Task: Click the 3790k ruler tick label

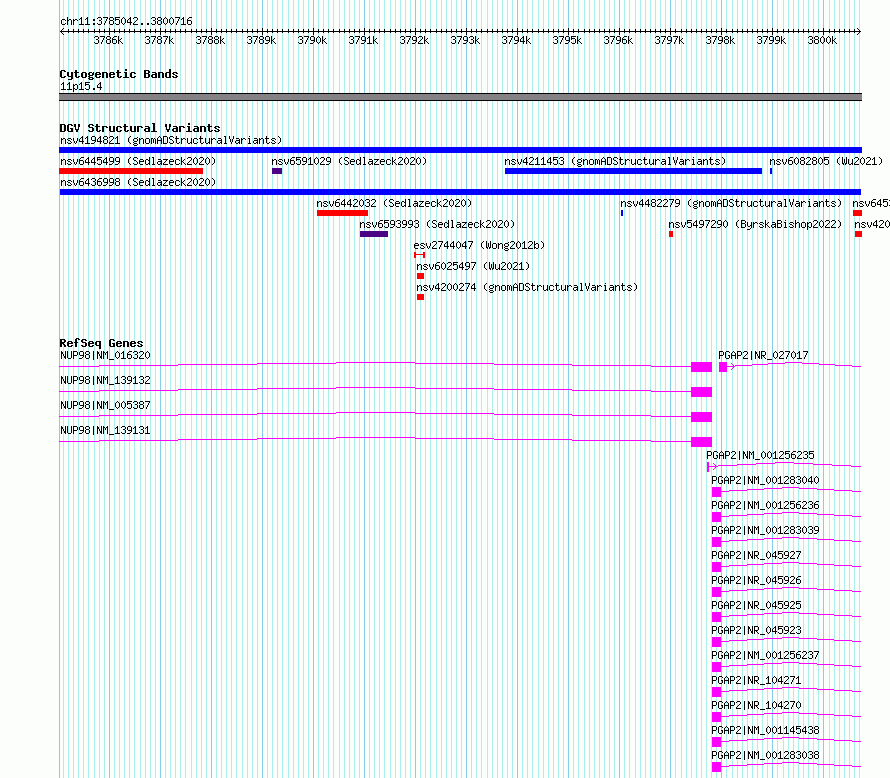Action: (x=312, y=40)
